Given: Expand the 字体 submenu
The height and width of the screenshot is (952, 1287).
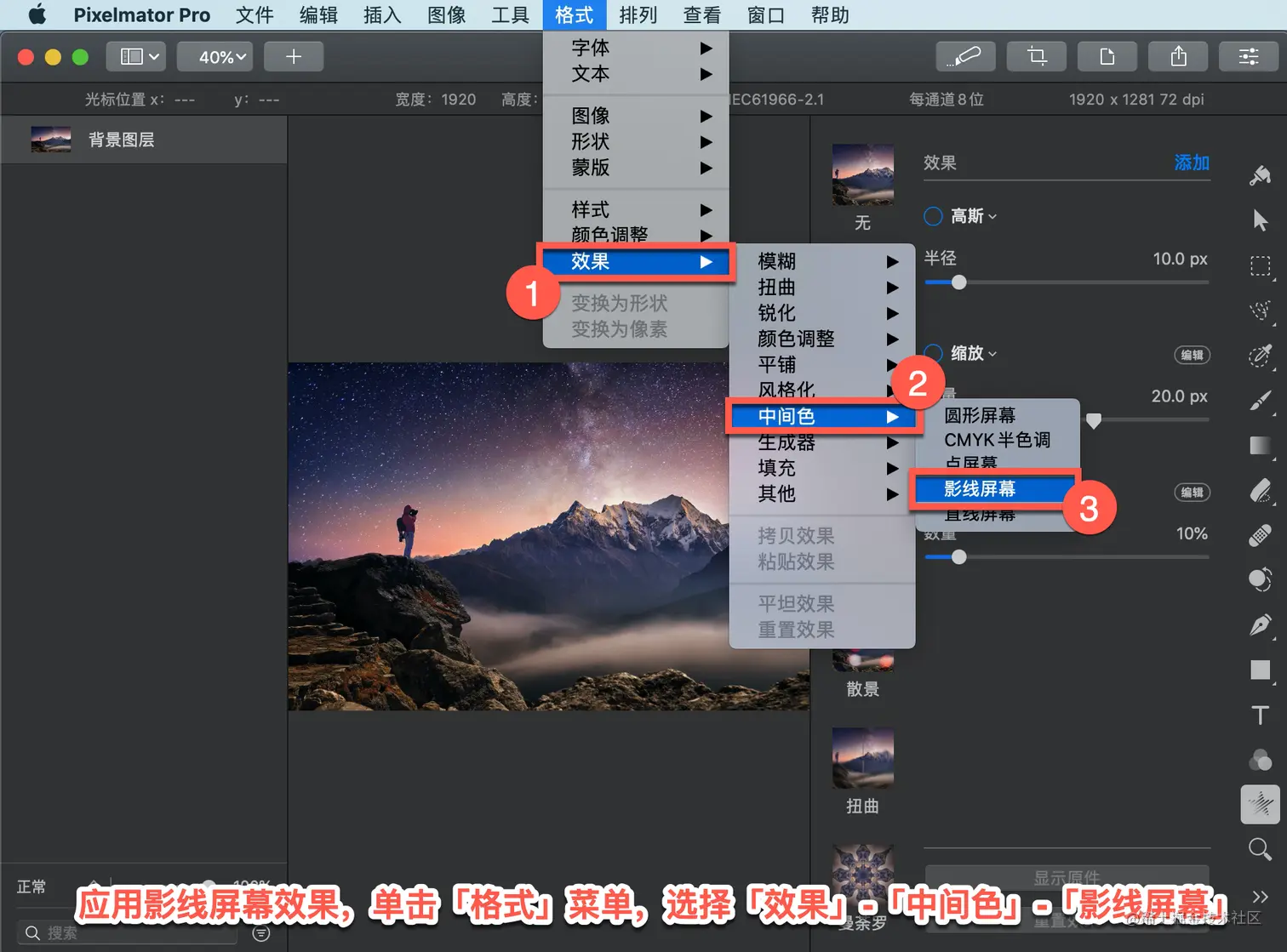Looking at the screenshot, I should [x=636, y=48].
